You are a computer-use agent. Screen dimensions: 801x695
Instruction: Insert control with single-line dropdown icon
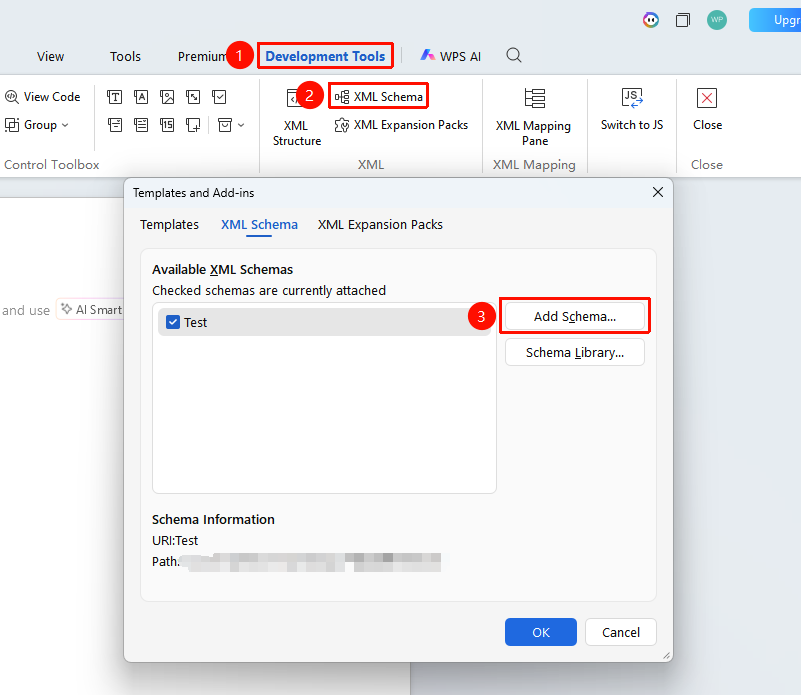(x=114, y=125)
